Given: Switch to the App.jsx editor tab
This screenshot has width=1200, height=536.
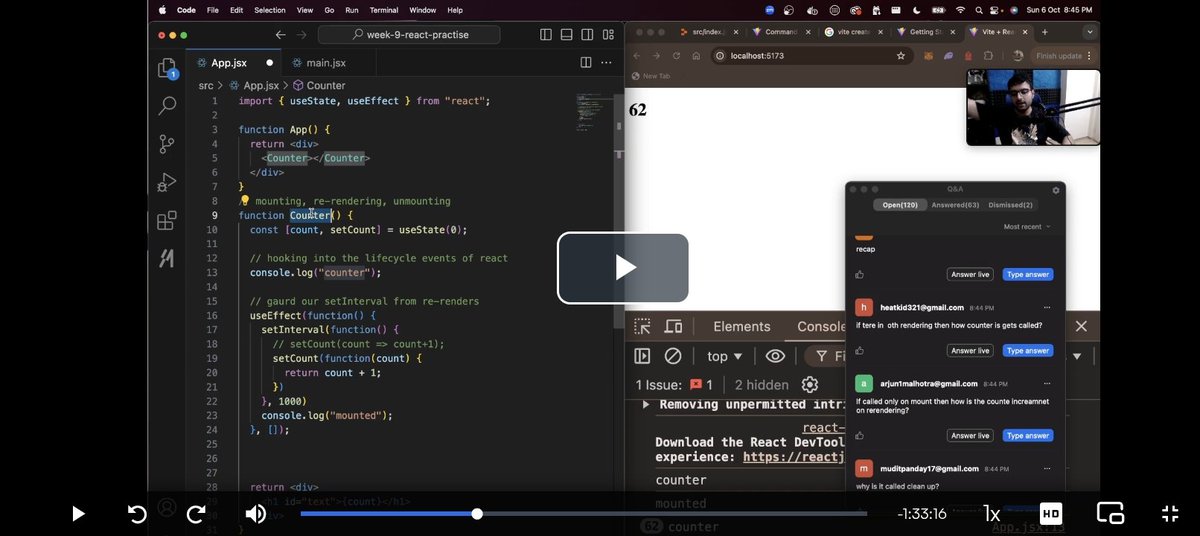Looking at the screenshot, I should click(228, 63).
